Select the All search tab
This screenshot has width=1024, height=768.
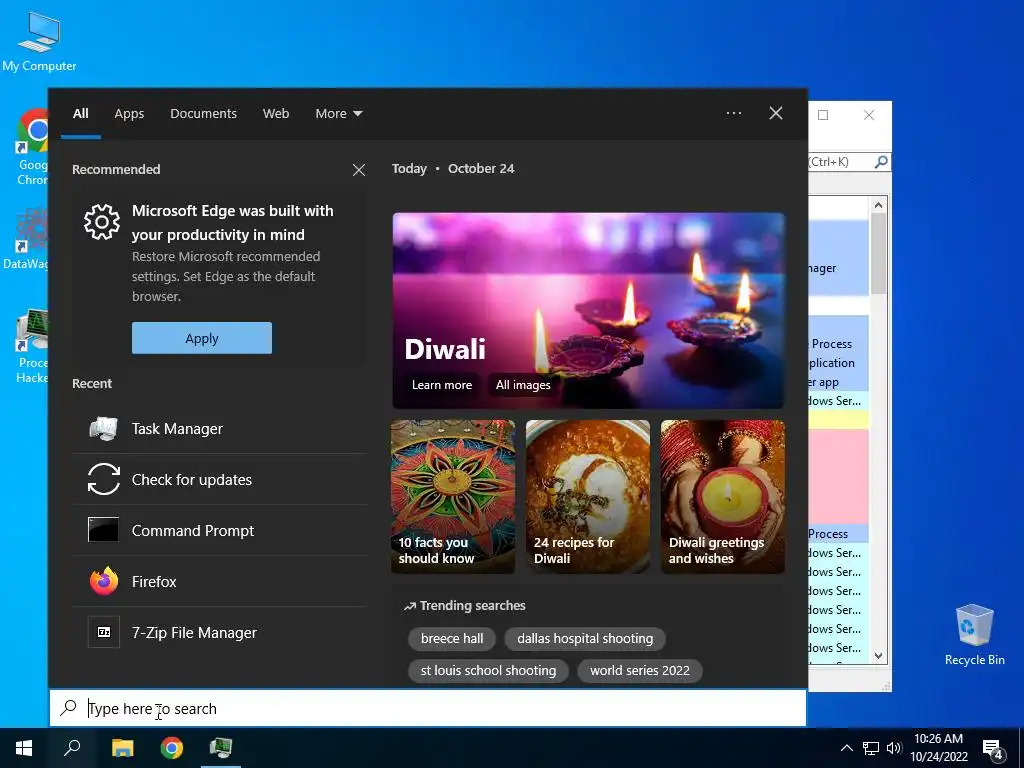click(80, 114)
